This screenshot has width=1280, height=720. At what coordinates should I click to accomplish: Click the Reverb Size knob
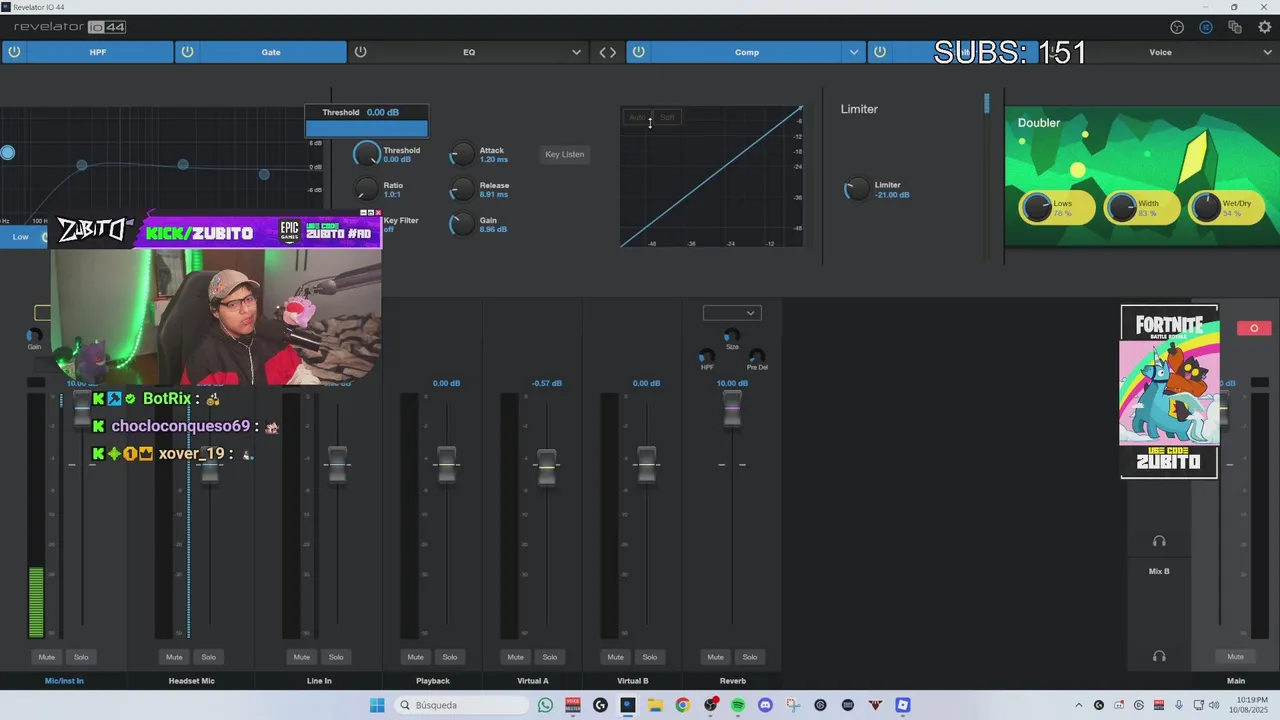(732, 335)
